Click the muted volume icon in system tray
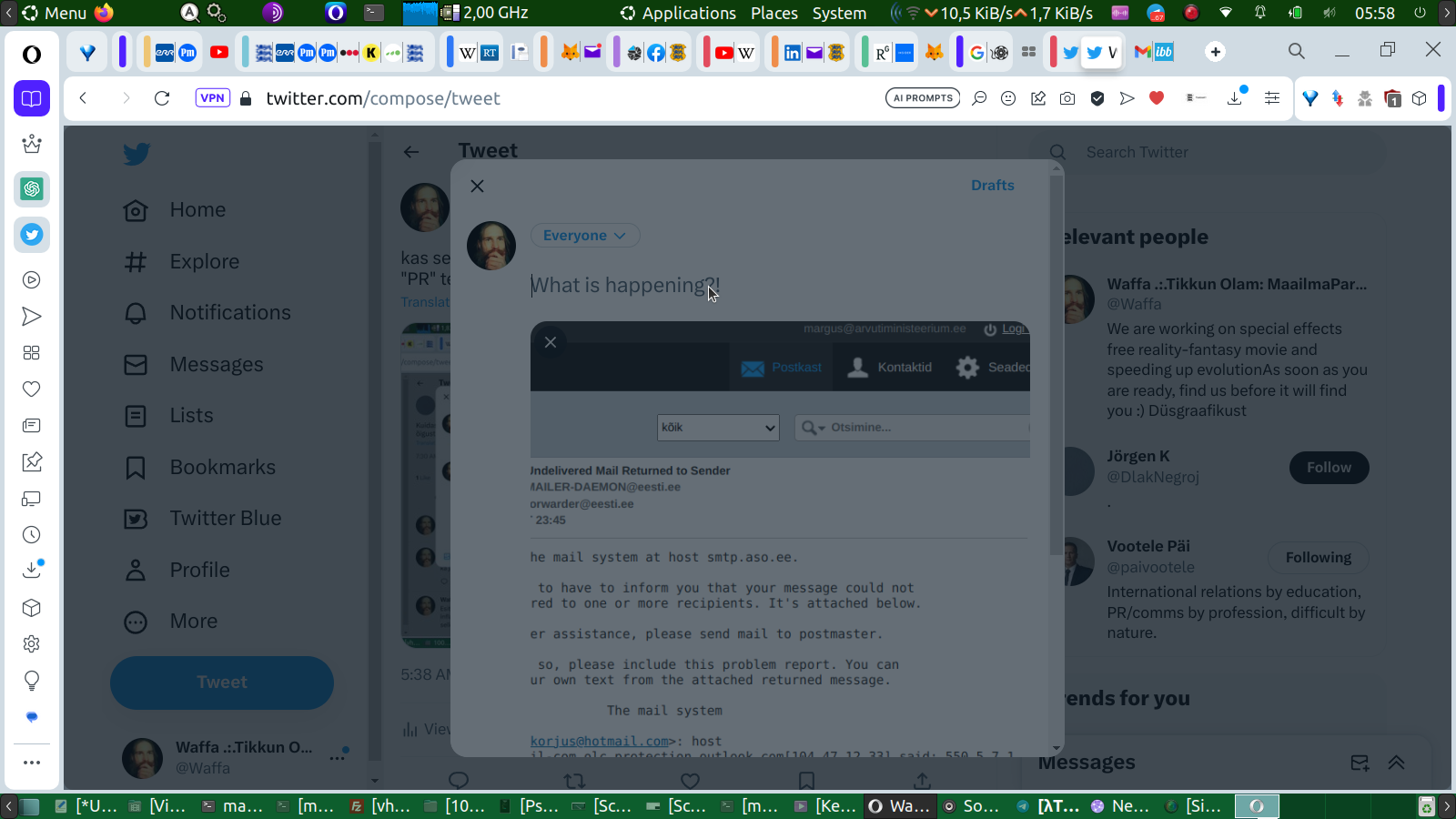 click(1330, 13)
